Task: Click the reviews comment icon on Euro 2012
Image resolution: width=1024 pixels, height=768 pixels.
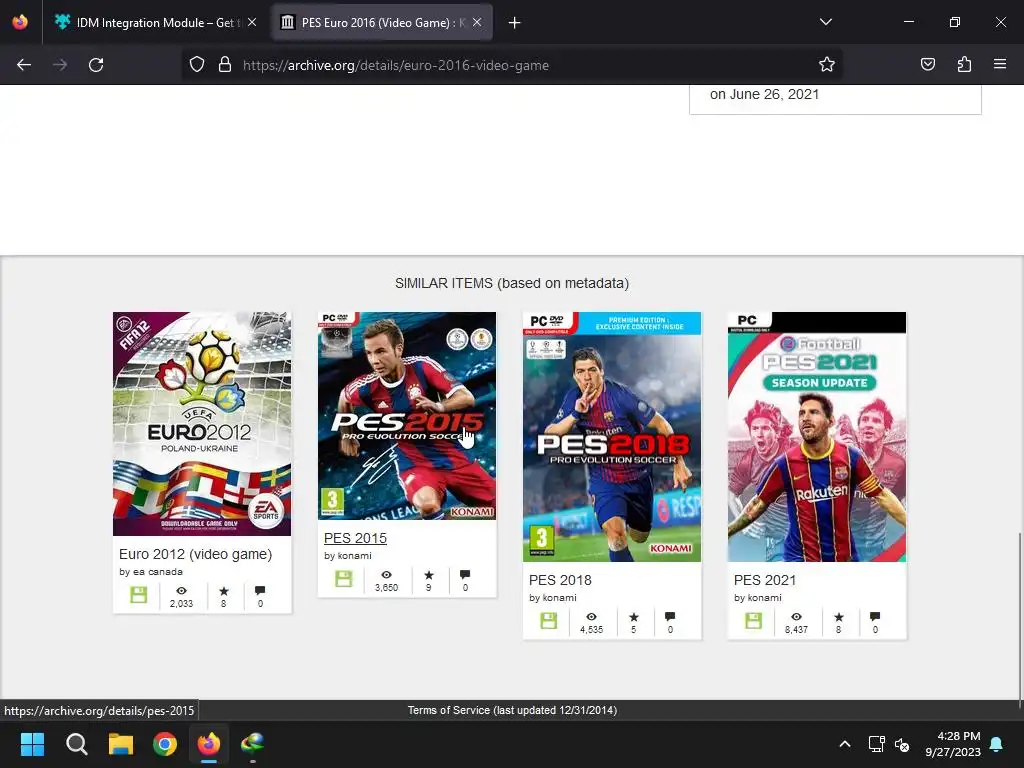Action: (x=260, y=590)
